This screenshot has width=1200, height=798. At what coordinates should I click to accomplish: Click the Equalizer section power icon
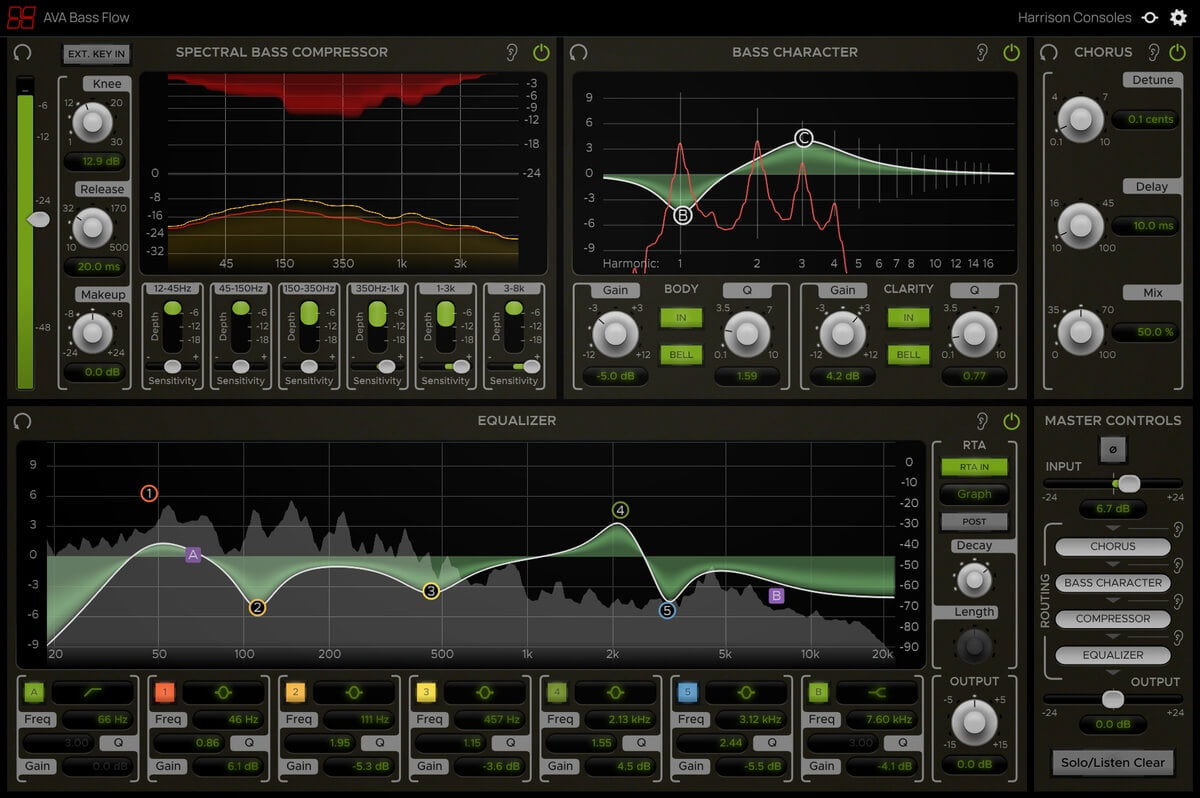[x=1011, y=421]
